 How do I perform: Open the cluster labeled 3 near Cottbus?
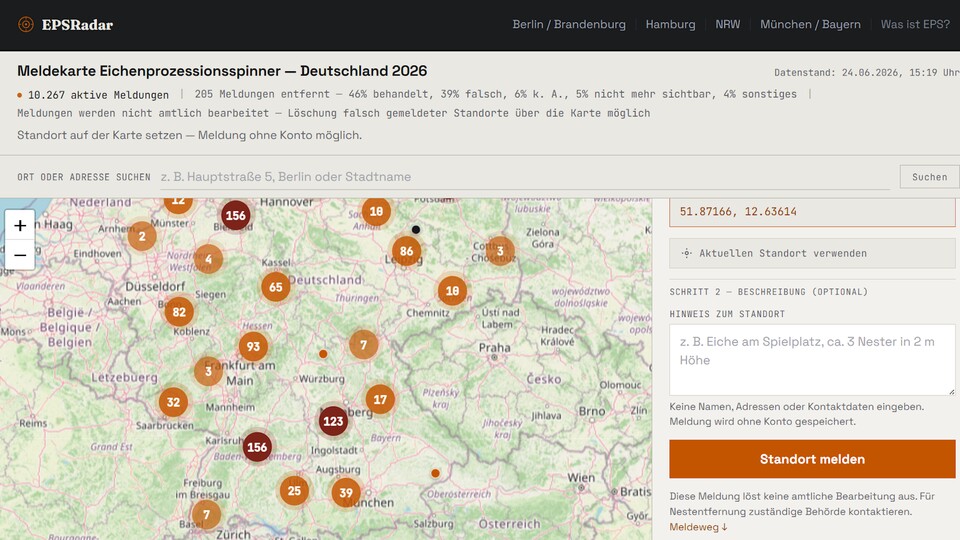tap(500, 251)
